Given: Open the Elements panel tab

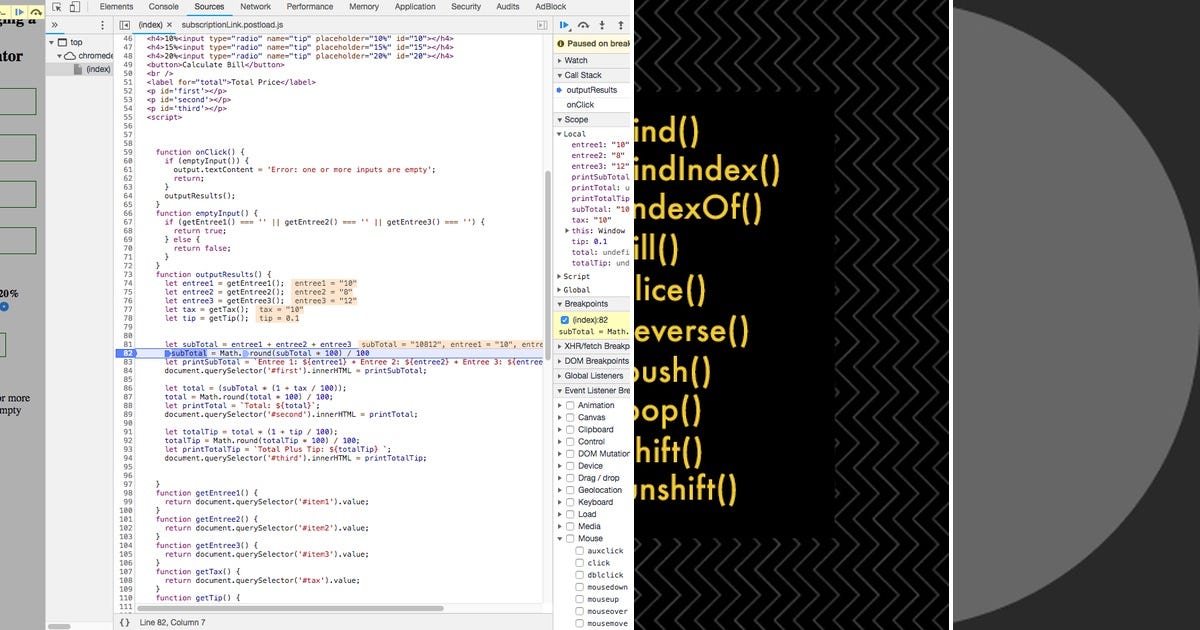Looking at the screenshot, I should point(116,6).
